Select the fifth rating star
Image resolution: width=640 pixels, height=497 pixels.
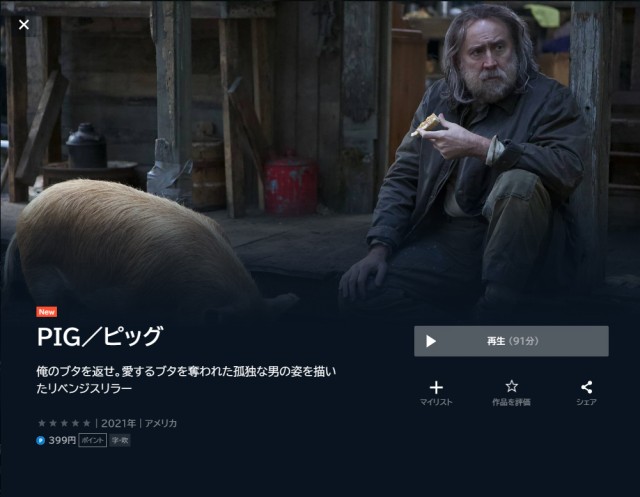point(87,423)
